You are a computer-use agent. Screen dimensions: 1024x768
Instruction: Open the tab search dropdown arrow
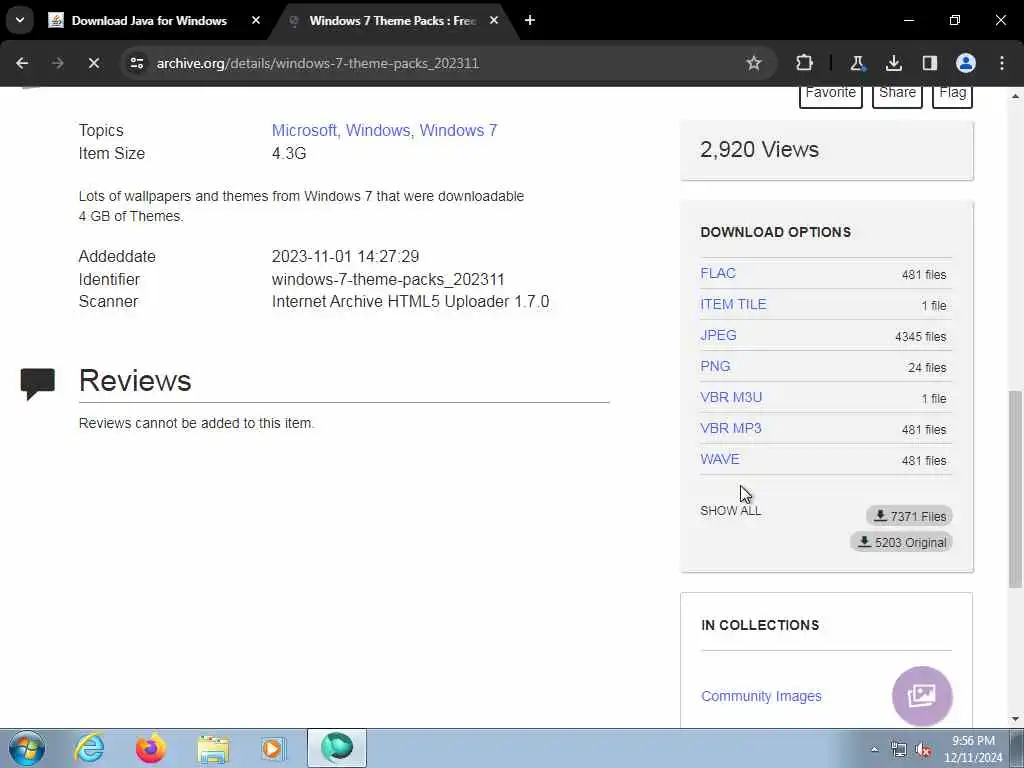point(20,20)
